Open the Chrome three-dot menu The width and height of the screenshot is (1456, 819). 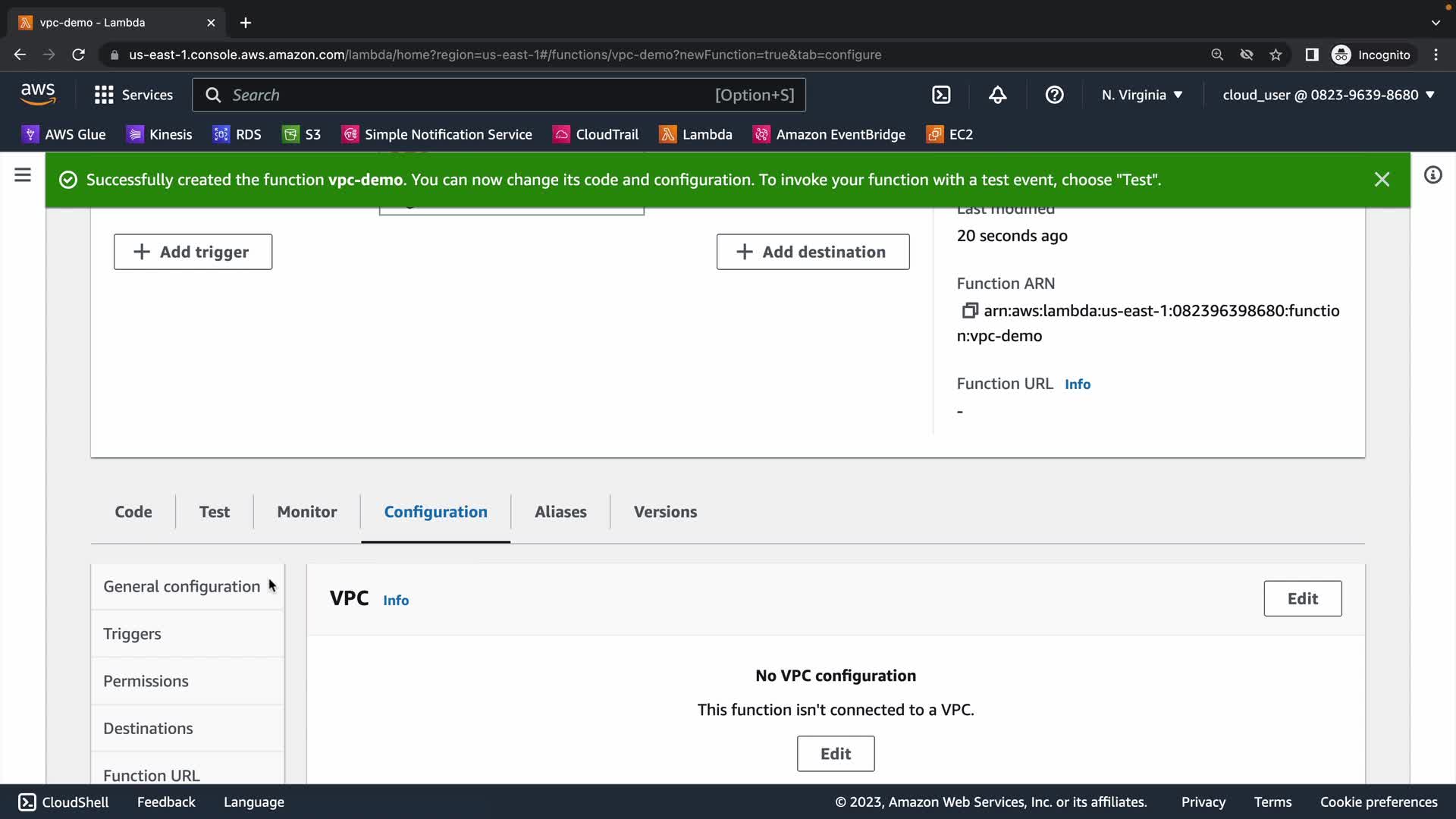point(1436,55)
